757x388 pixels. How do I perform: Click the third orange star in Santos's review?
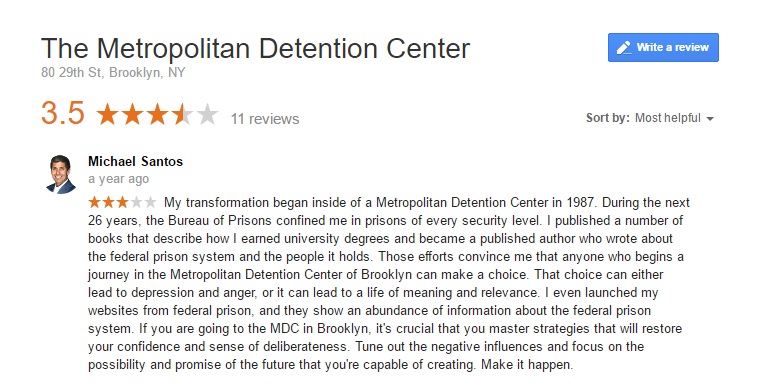pyautogui.click(x=123, y=202)
